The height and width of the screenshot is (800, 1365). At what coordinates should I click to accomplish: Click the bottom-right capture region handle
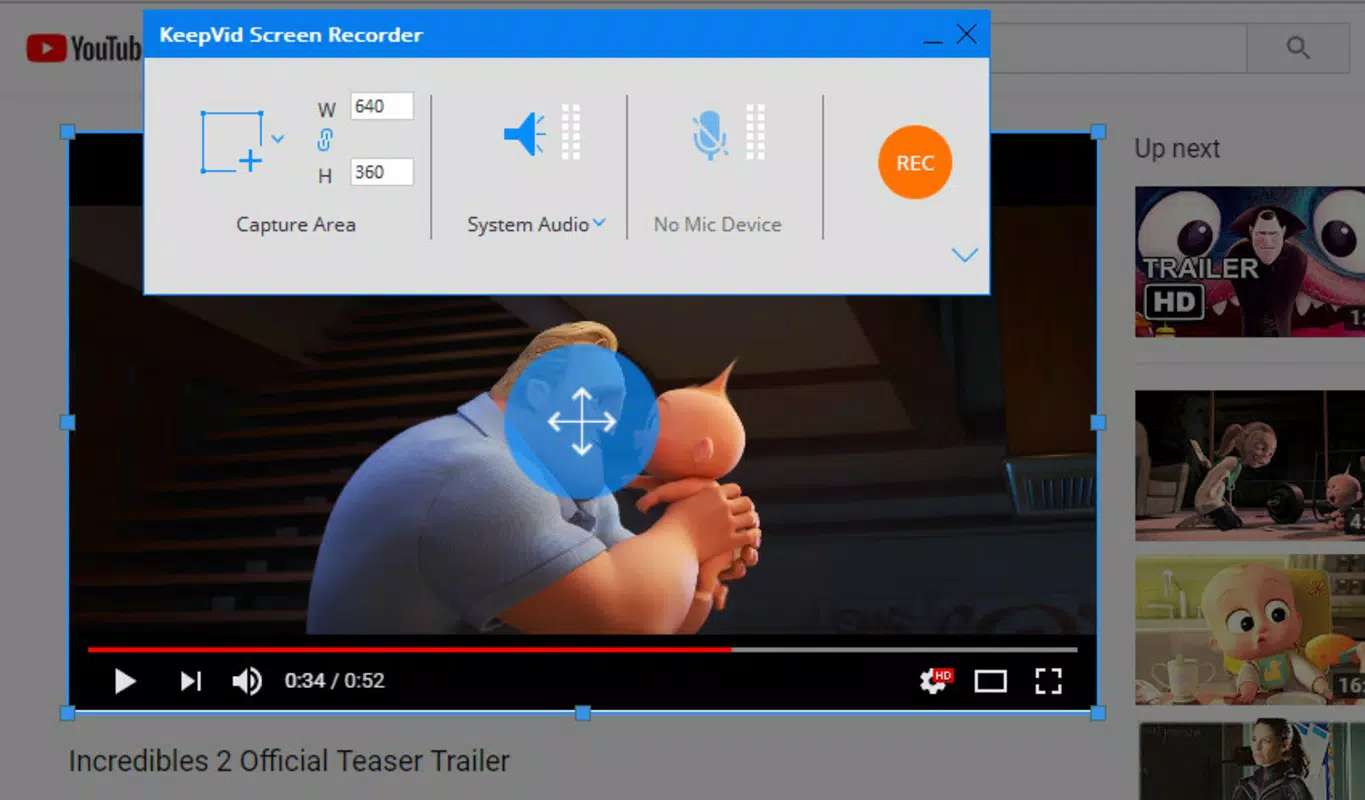(1097, 713)
